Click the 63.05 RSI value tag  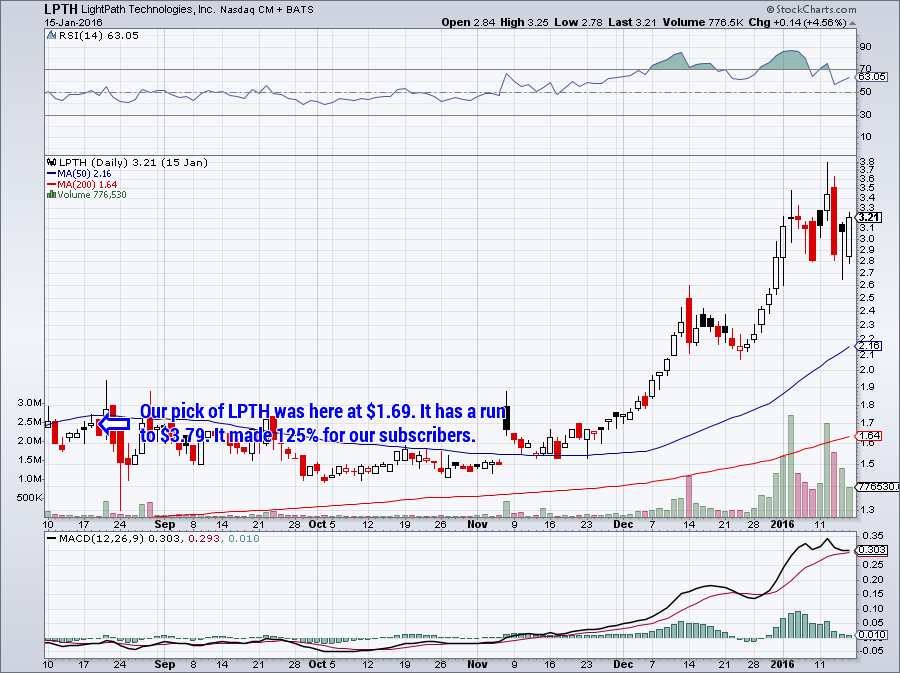[872, 77]
